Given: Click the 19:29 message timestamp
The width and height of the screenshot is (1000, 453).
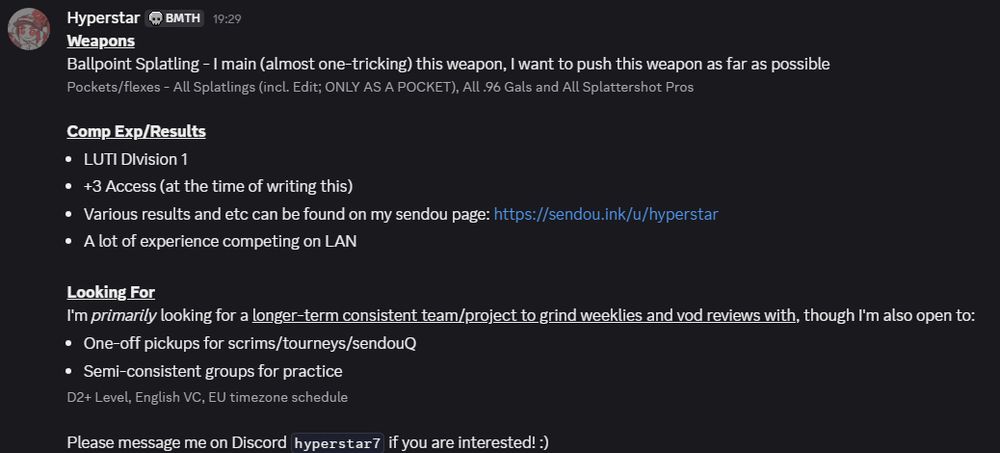Looking at the screenshot, I should [227, 19].
